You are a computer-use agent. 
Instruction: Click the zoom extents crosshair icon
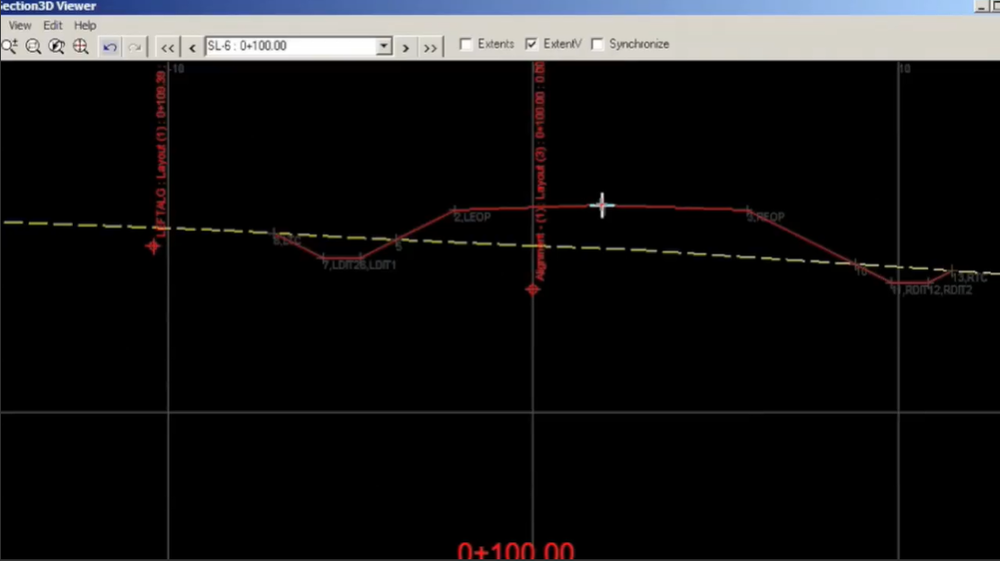coord(80,46)
